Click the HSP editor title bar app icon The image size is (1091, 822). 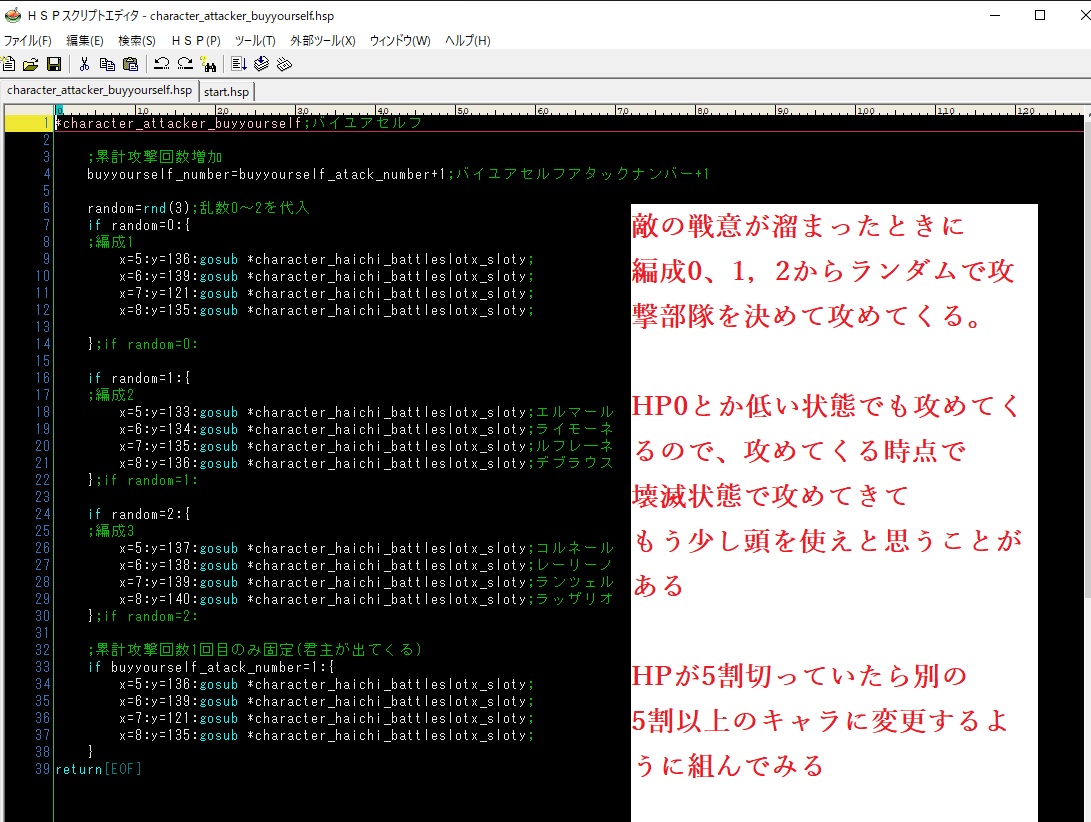tap(13, 15)
